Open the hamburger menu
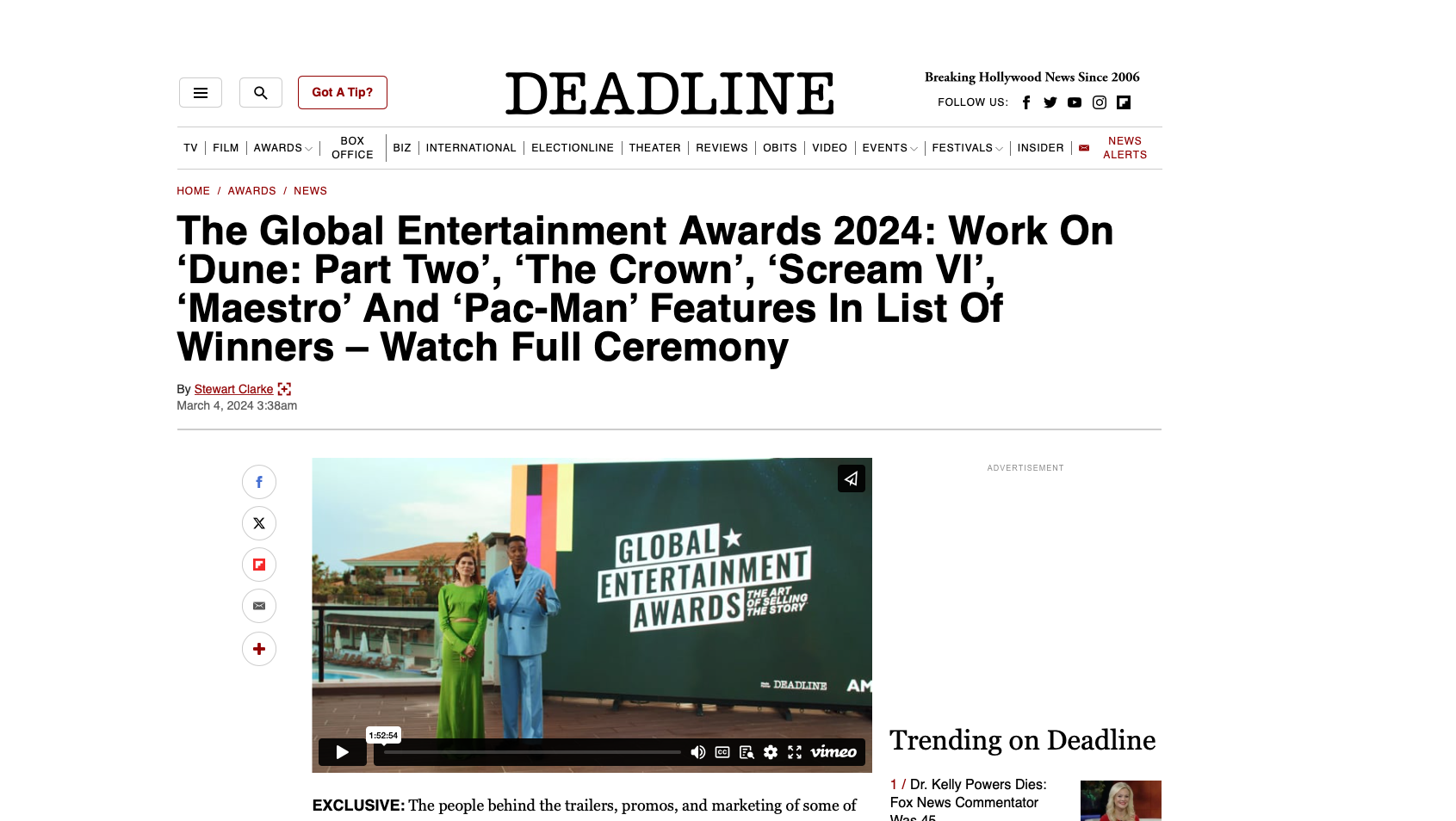1456x821 pixels. coord(201,93)
